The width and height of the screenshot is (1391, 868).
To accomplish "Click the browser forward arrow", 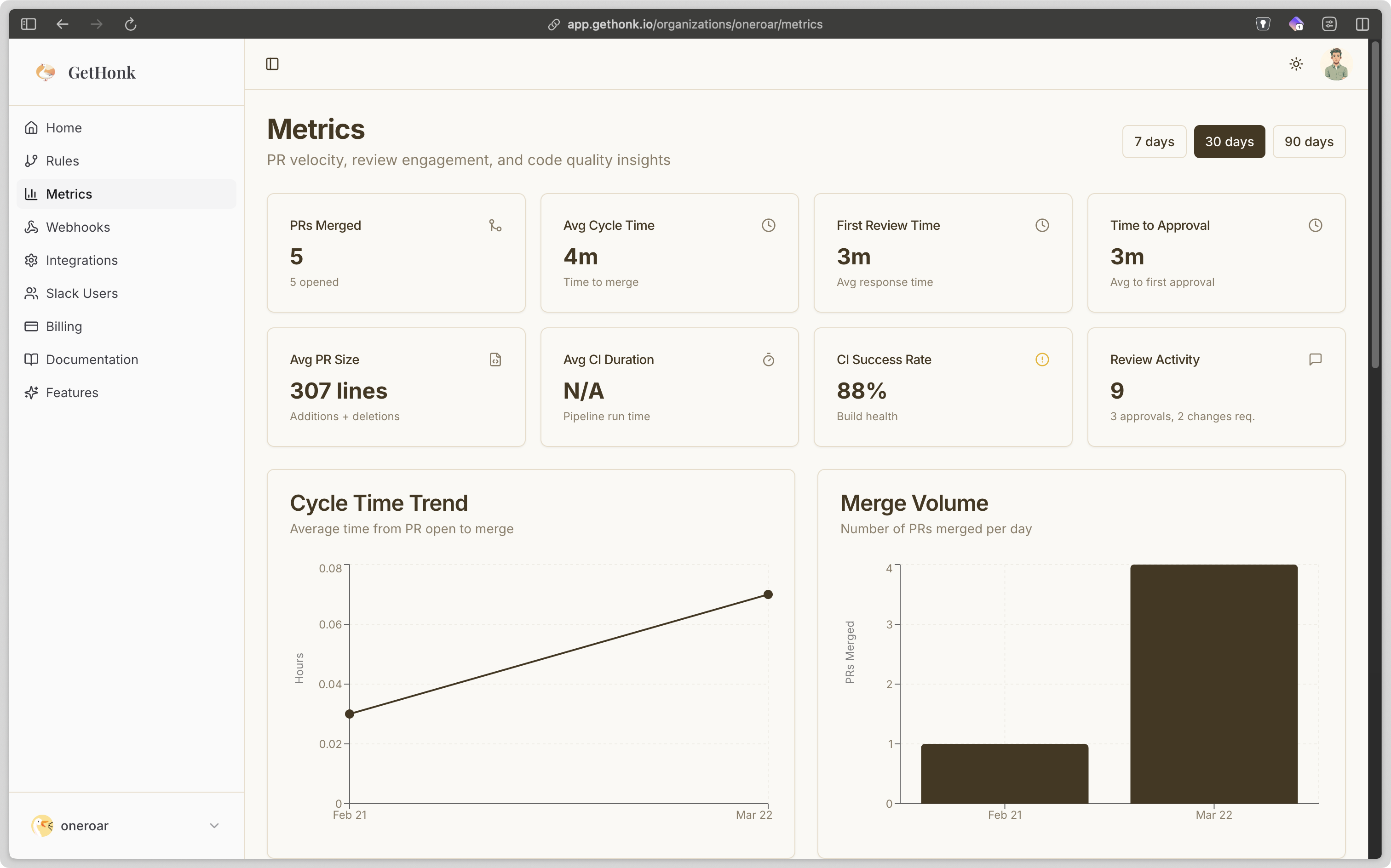I will coord(97,24).
